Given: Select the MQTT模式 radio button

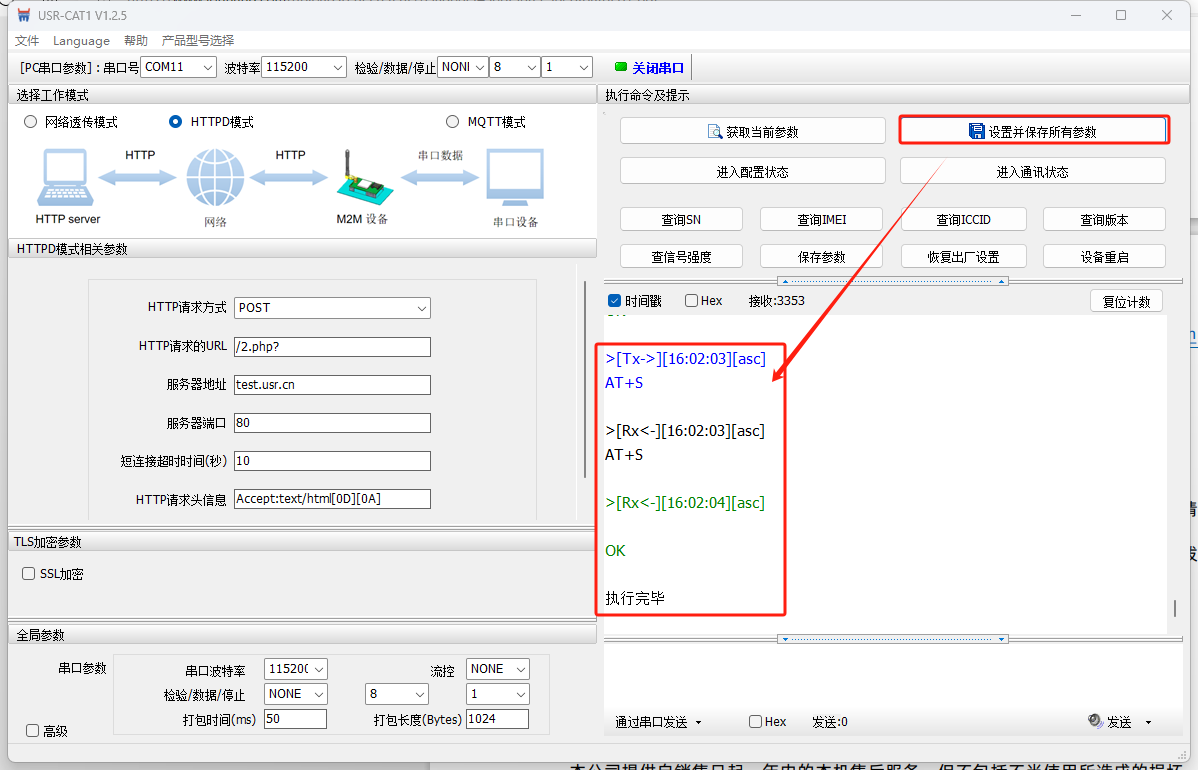Looking at the screenshot, I should (x=453, y=122).
